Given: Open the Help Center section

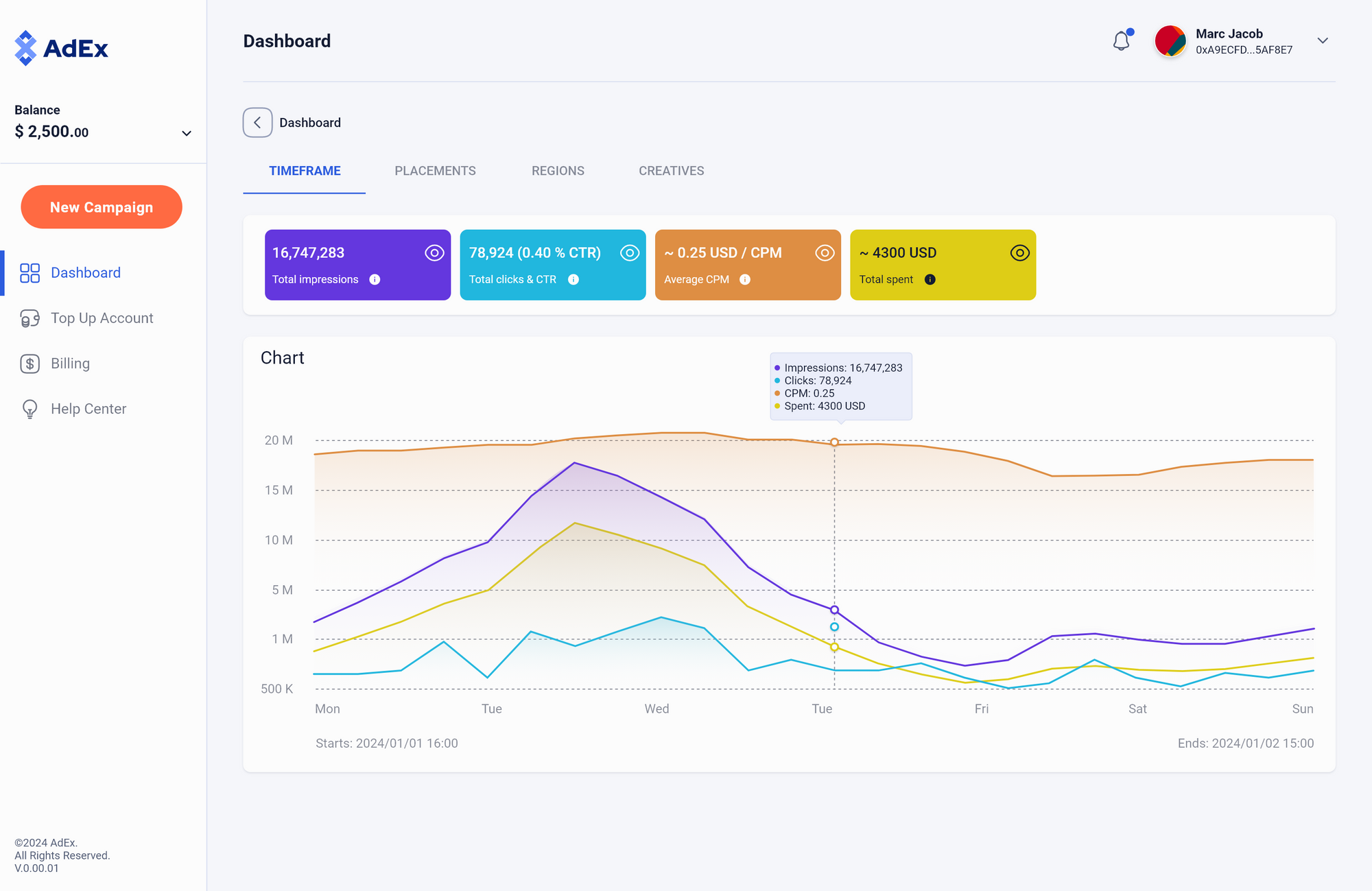Looking at the screenshot, I should click(88, 409).
